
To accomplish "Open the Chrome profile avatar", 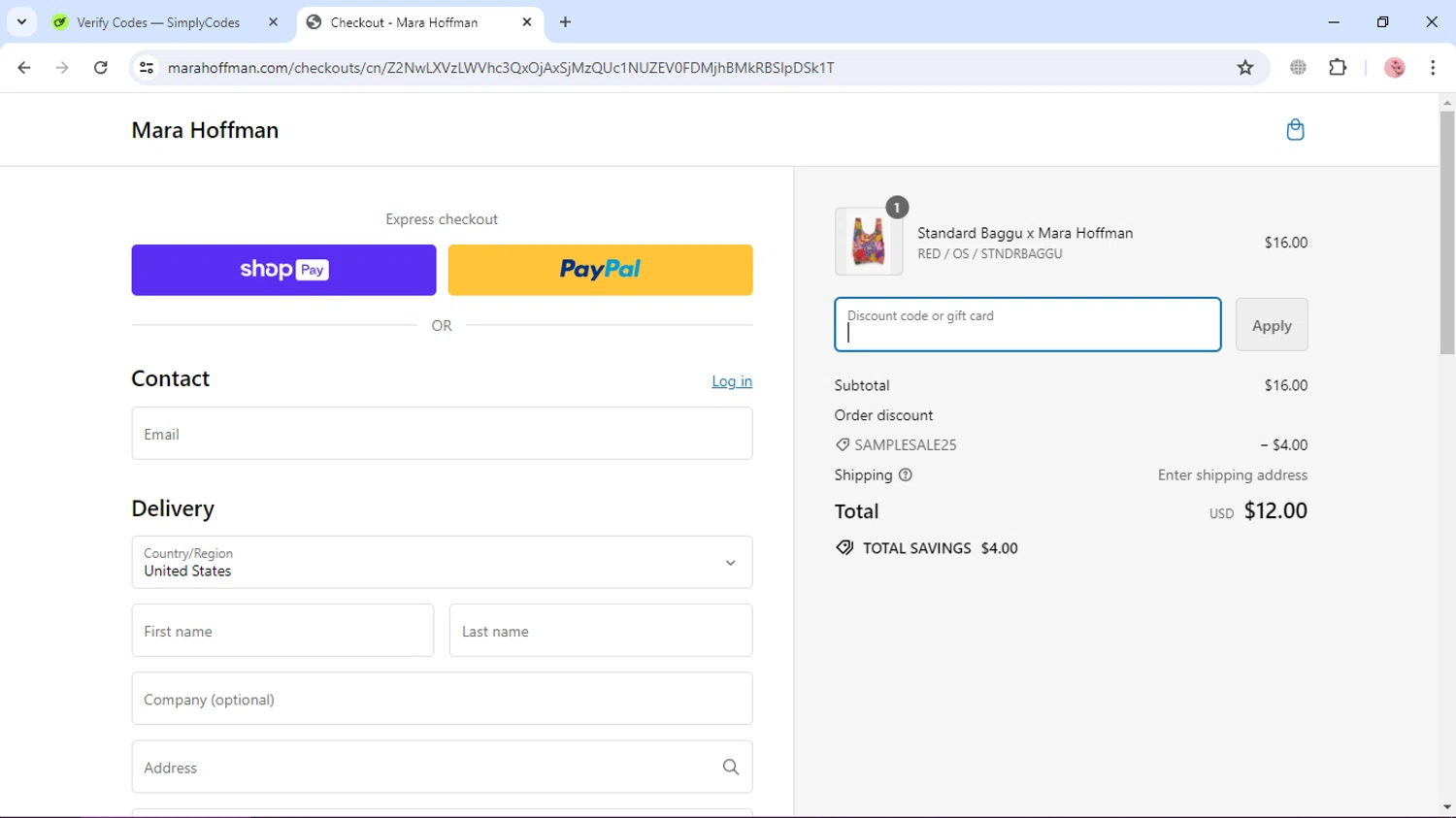I will coord(1395,68).
